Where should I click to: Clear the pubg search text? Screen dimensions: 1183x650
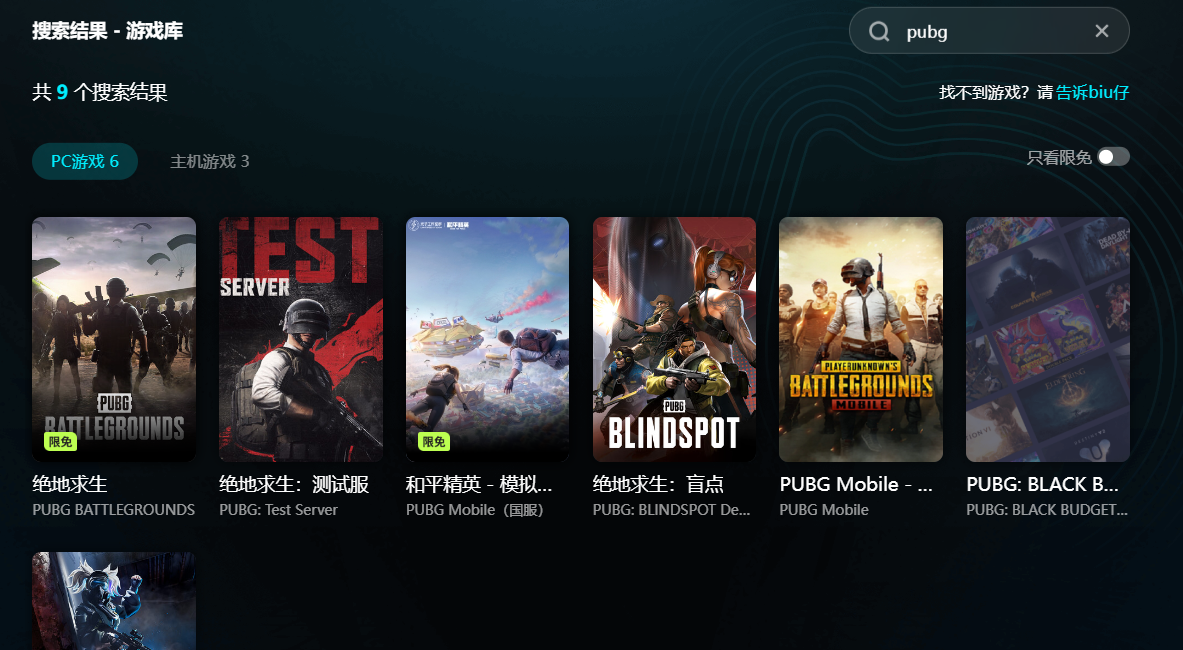pyautogui.click(x=1102, y=31)
